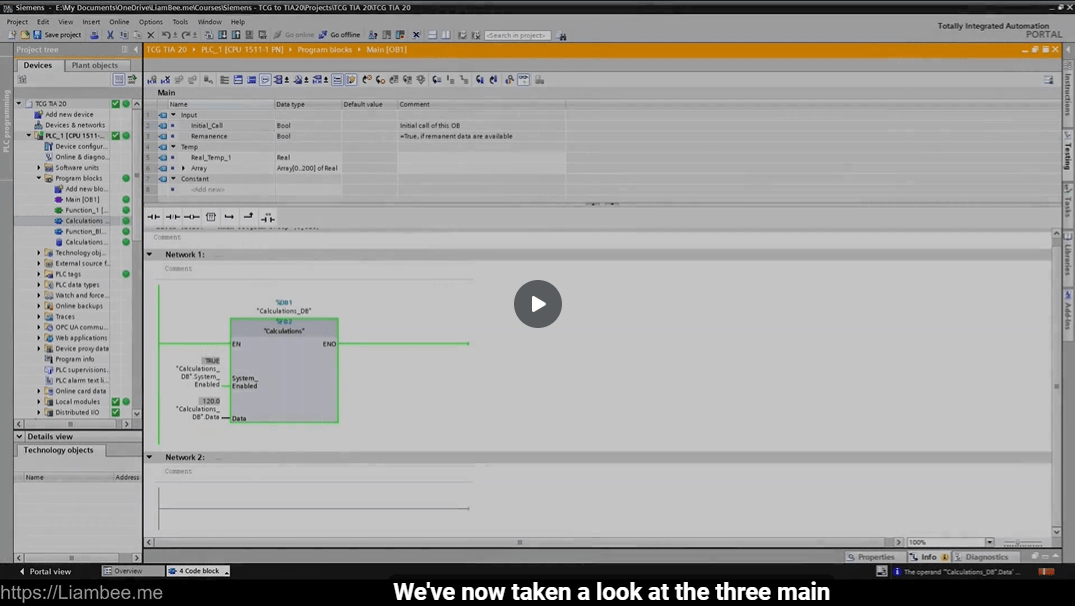Viewport: 1075px width, 606px height.
Task: Collapse the Input variable group
Action: click(x=173, y=115)
